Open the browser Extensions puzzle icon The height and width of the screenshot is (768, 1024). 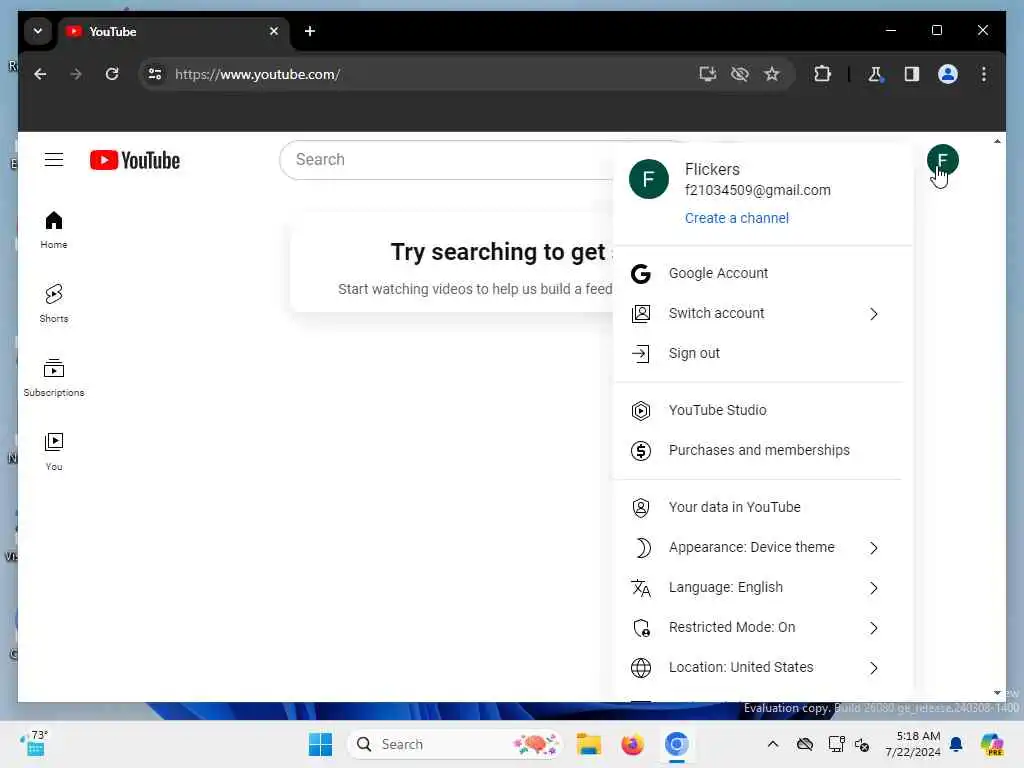point(822,74)
